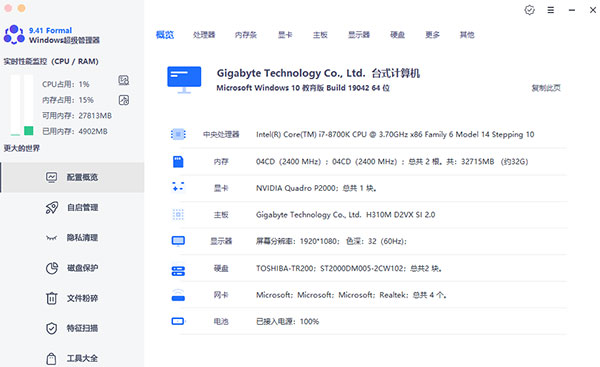Click the 文件粉碎 trash bin icon
600x367 pixels.
[x=52, y=298]
